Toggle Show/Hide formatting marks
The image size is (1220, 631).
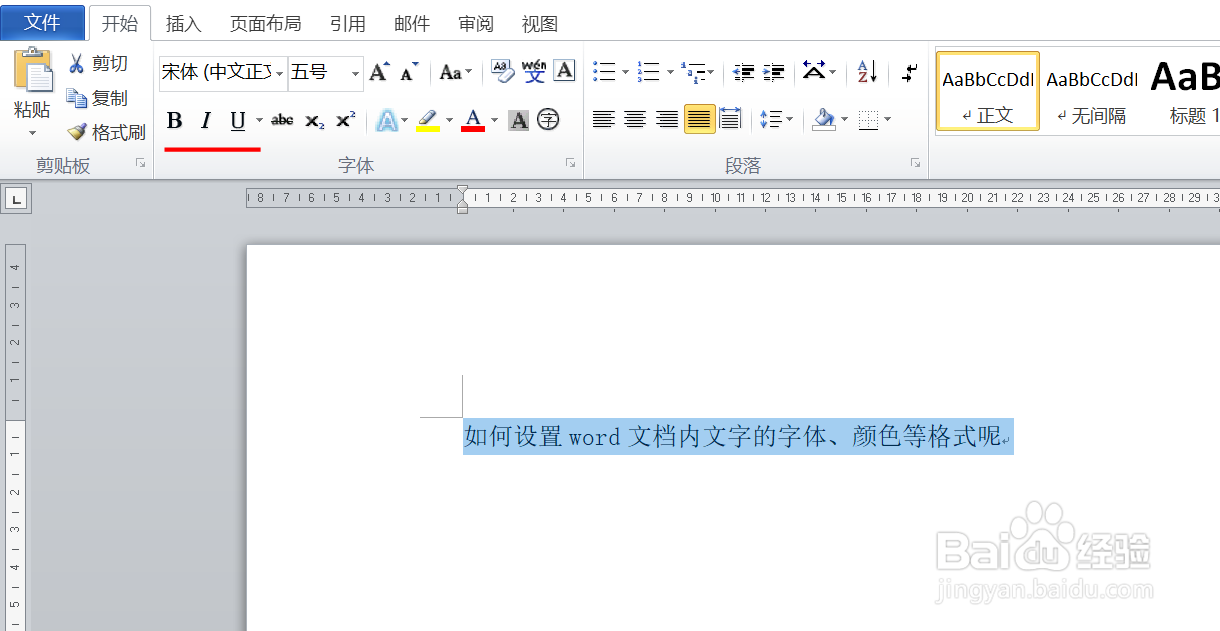[x=910, y=72]
